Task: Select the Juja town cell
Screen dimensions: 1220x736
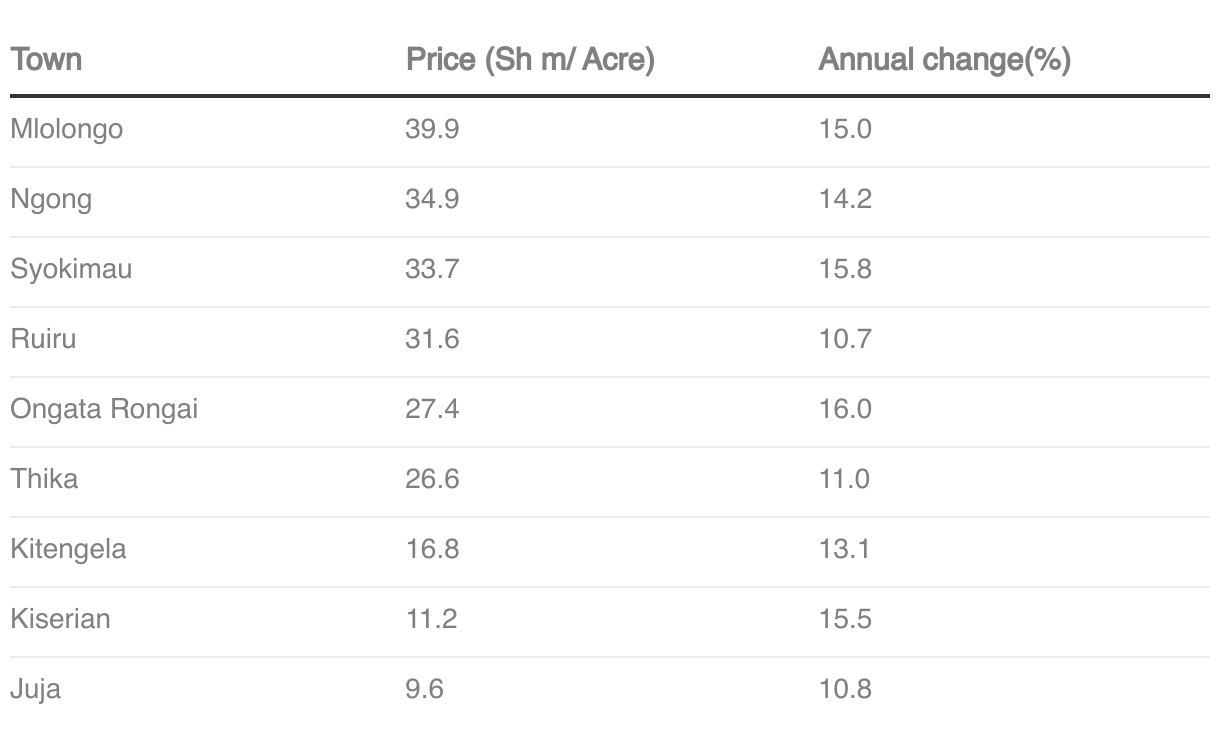Action: (36, 689)
